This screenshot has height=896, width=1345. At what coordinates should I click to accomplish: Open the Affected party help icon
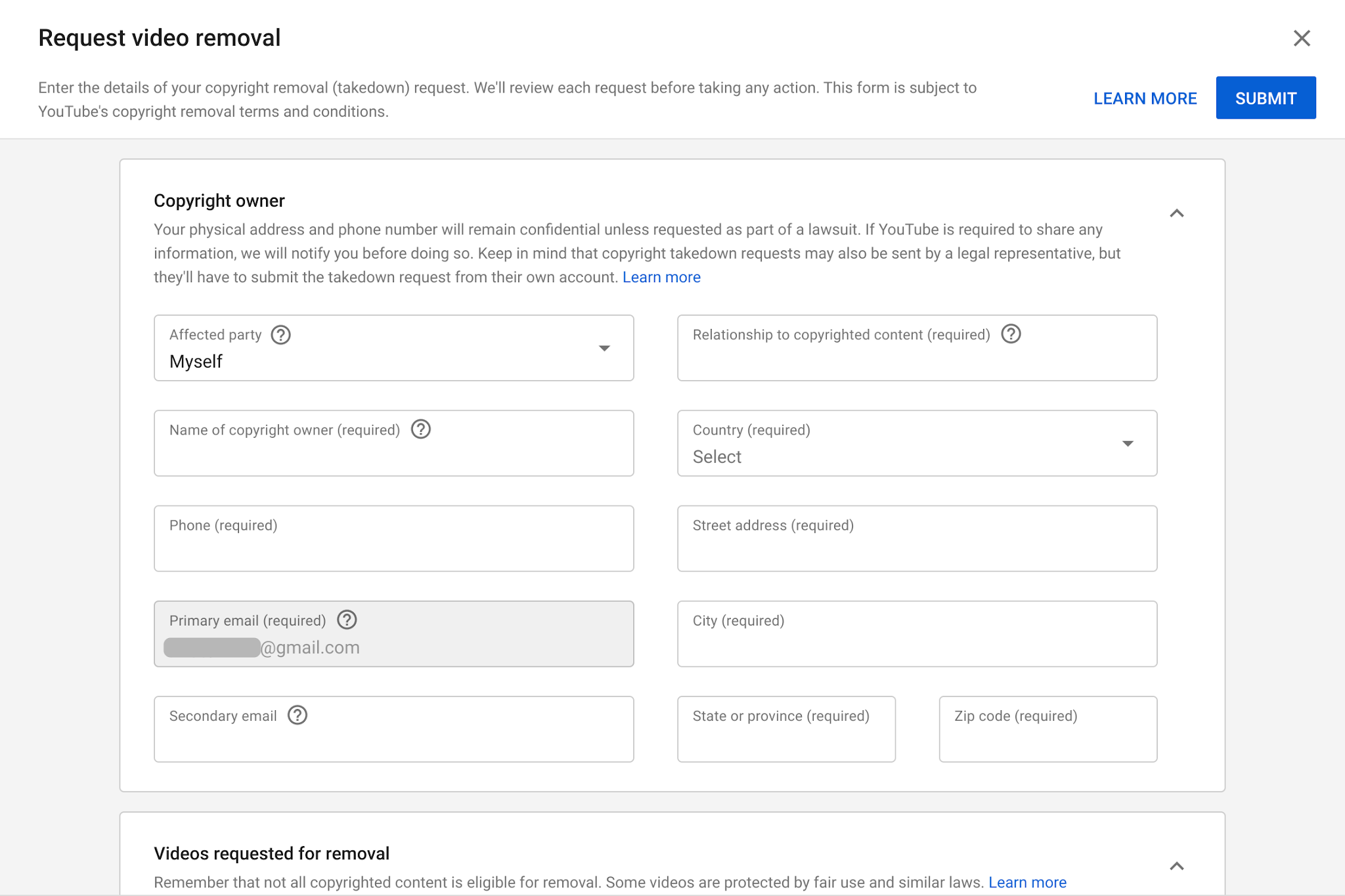[280, 335]
